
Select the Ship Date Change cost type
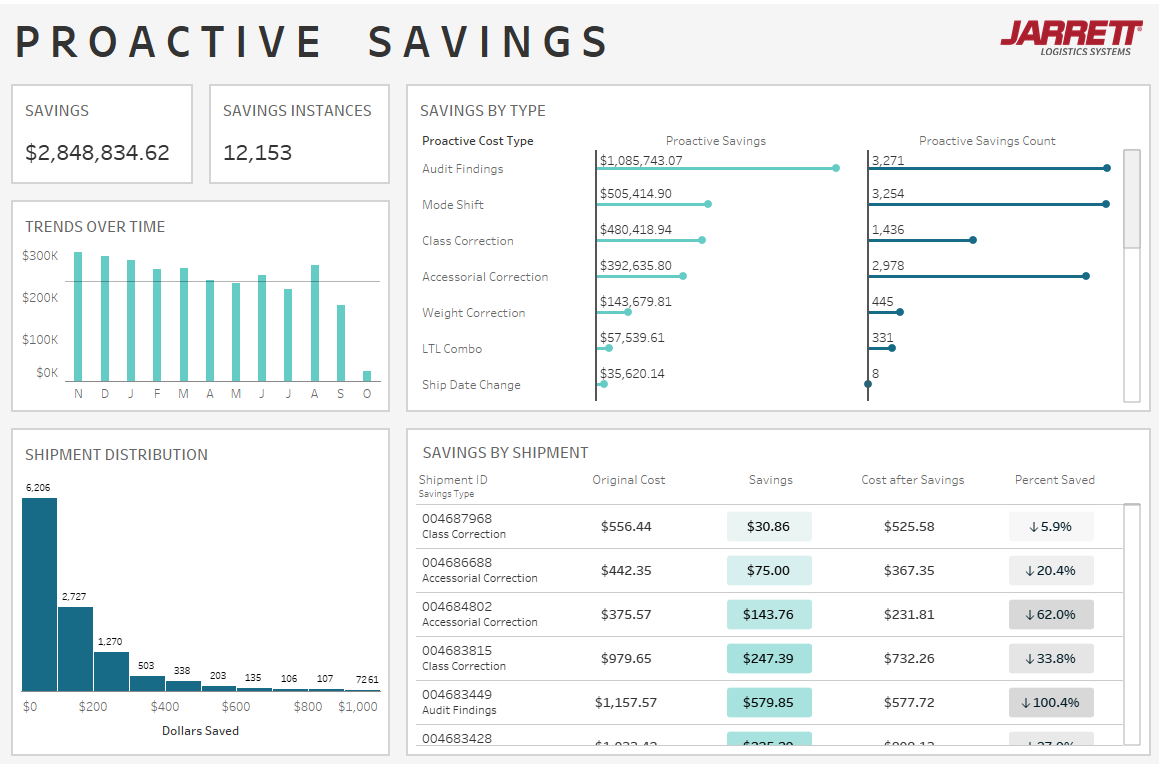pos(471,385)
